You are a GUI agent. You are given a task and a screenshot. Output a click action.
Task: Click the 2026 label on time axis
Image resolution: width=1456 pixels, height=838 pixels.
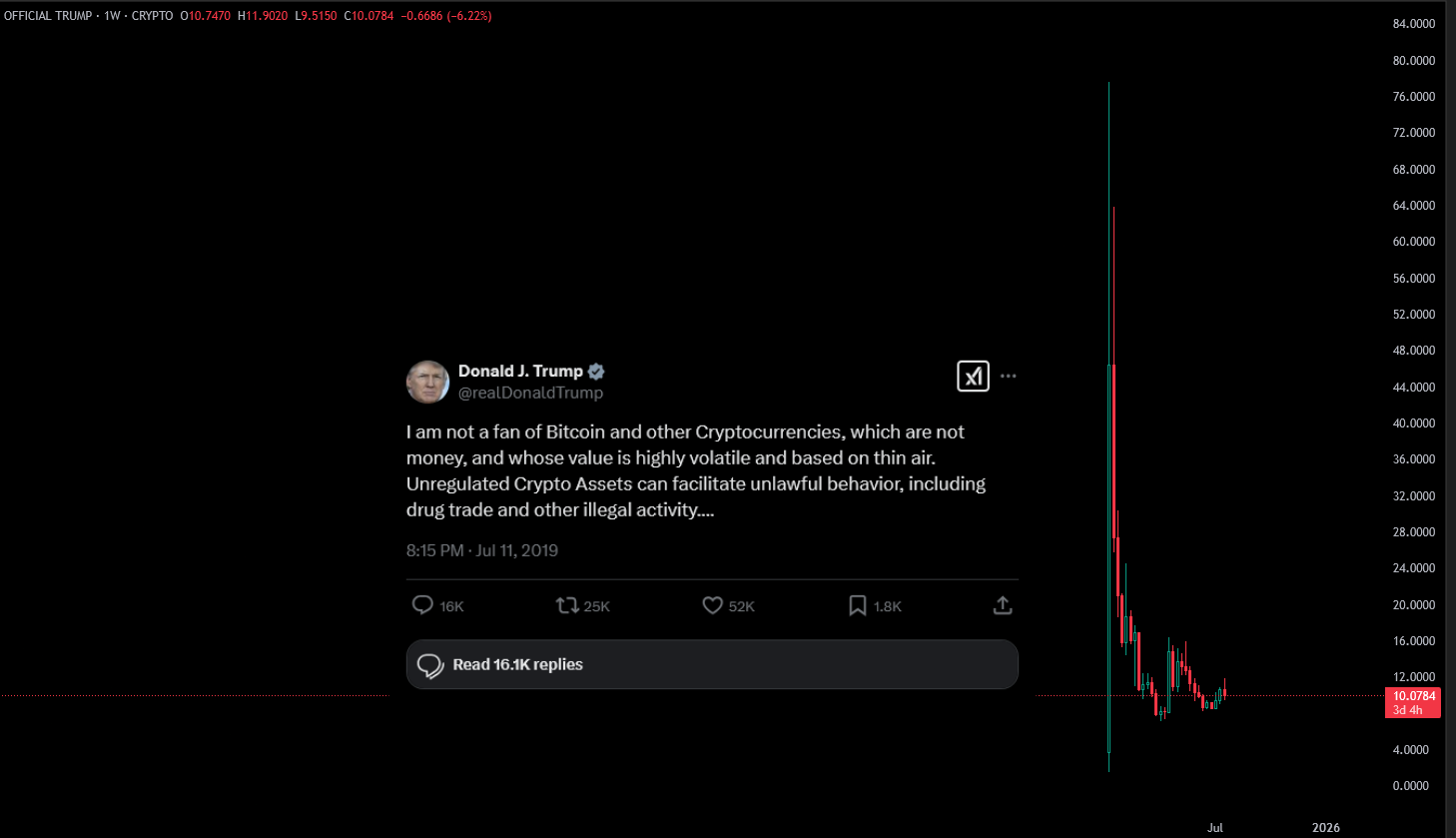point(1326,828)
